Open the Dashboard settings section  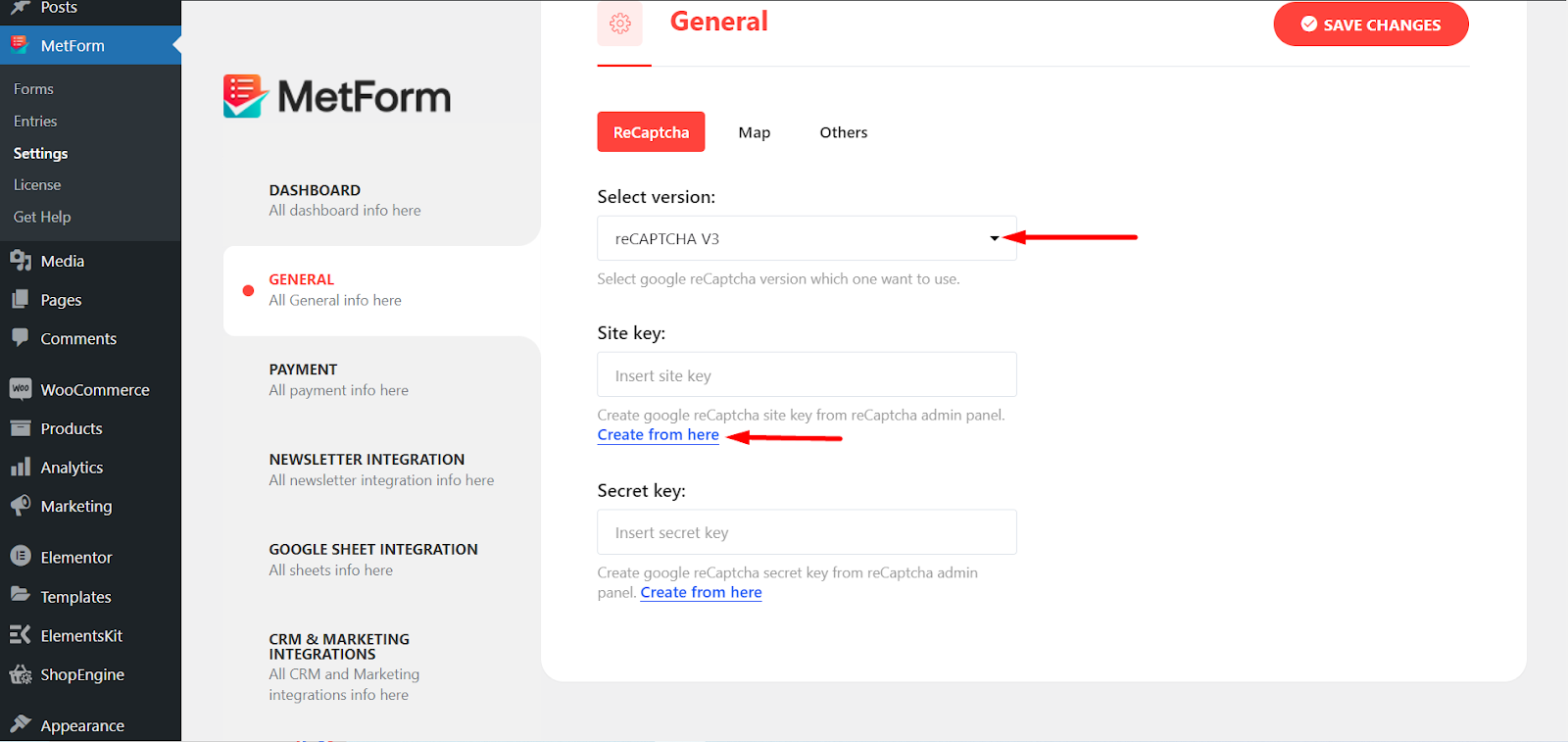point(382,200)
